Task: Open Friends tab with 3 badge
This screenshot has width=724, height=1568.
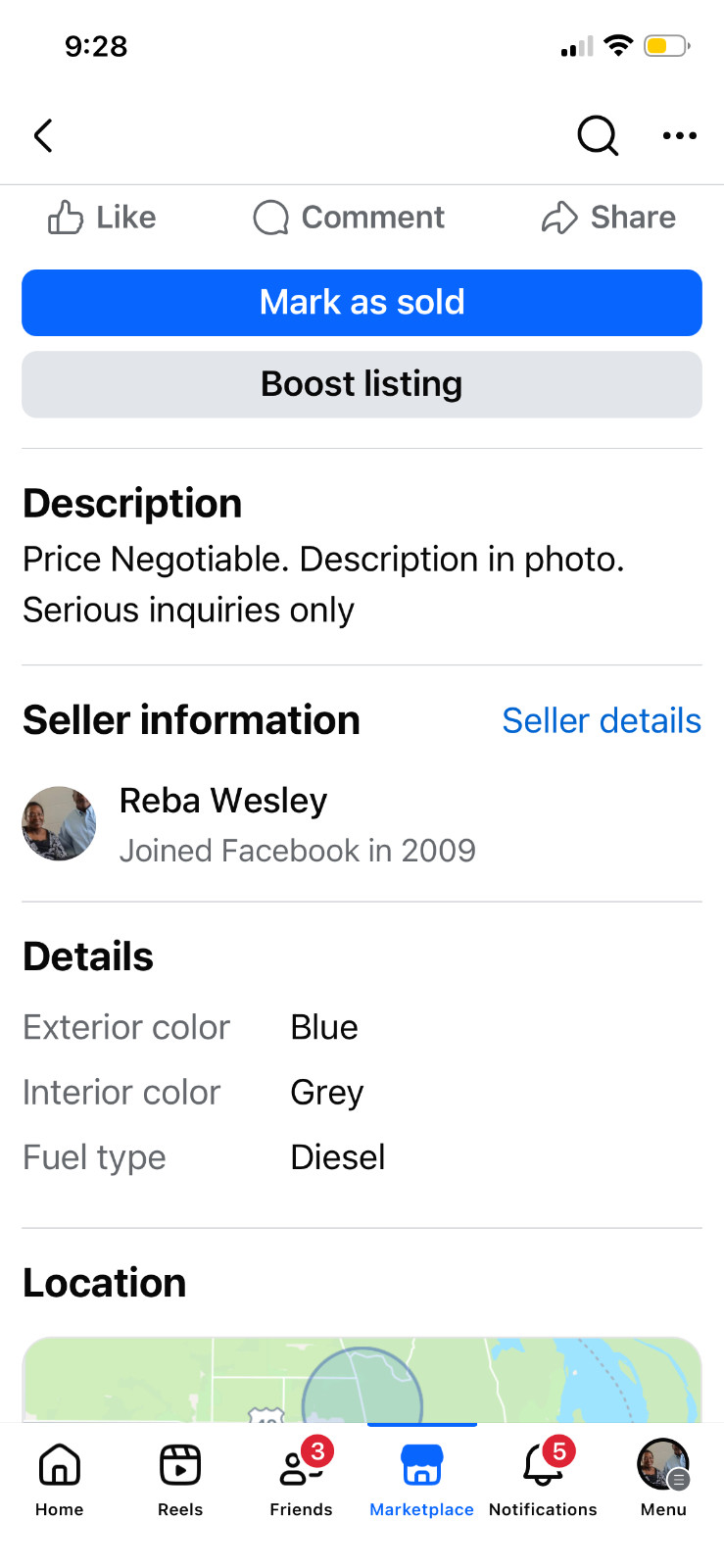Action: (x=302, y=1480)
